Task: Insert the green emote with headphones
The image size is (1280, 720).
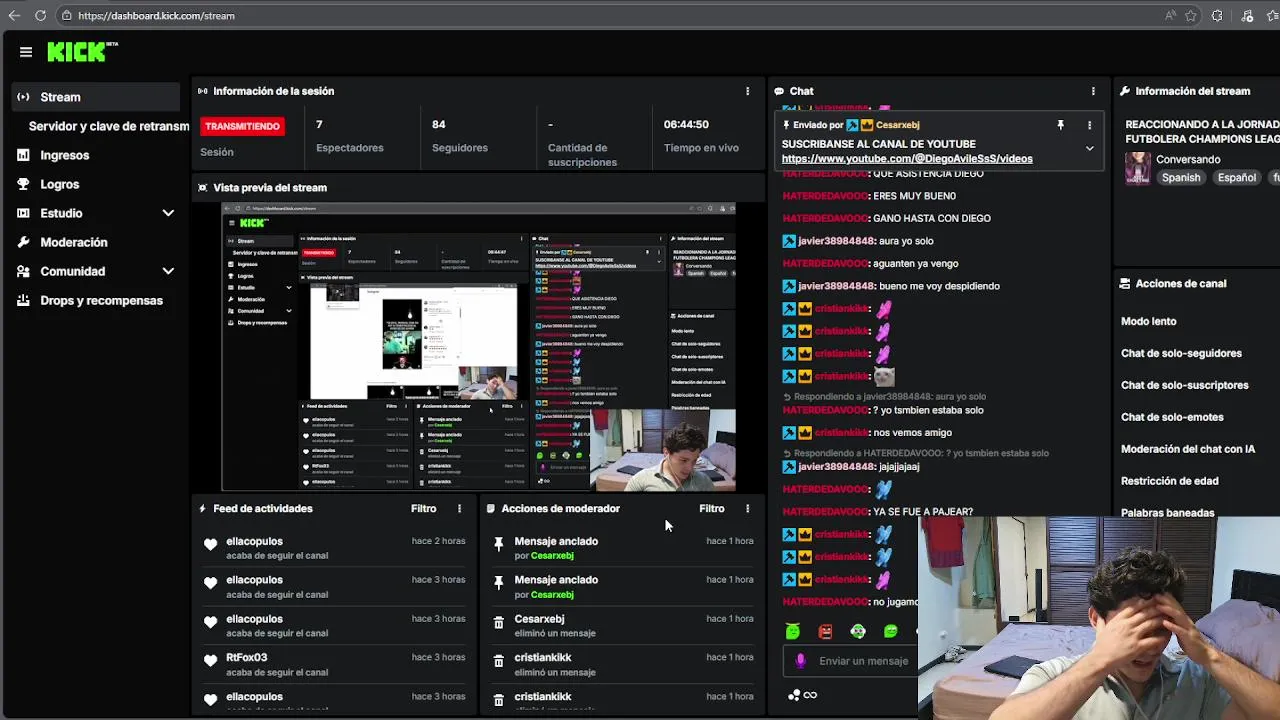Action: 858,631
